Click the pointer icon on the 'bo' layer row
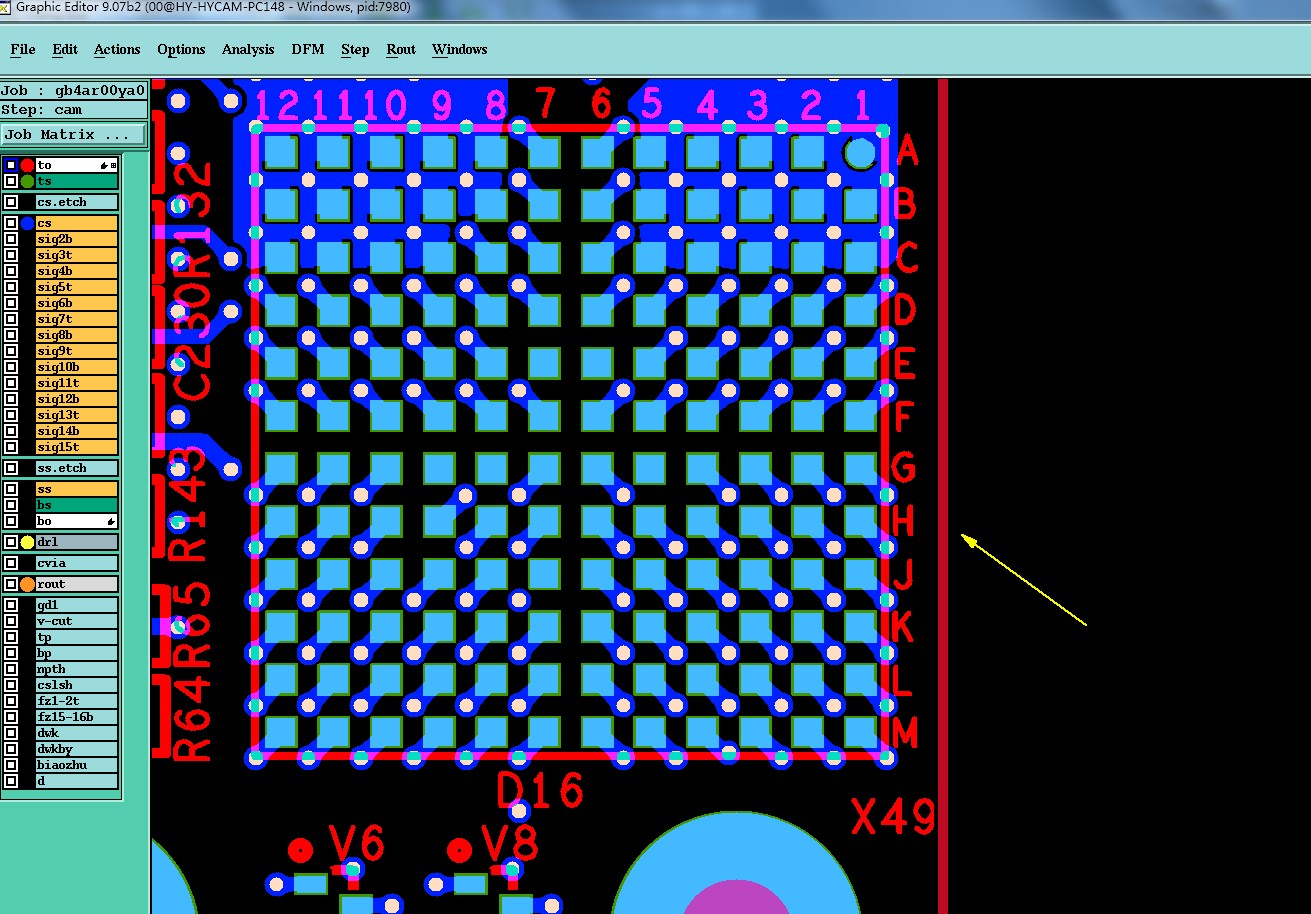Screen dimensions: 1311x914 tap(110, 521)
